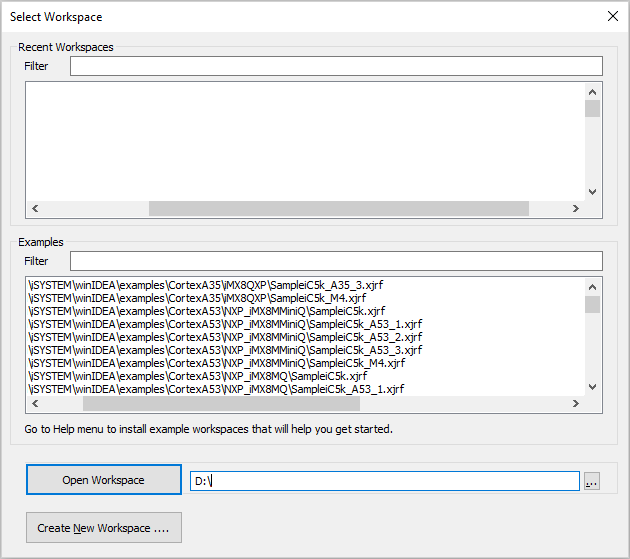
Task: Click the Recent Workspaces horizontal scrollbar thumb
Action: click(x=338, y=209)
